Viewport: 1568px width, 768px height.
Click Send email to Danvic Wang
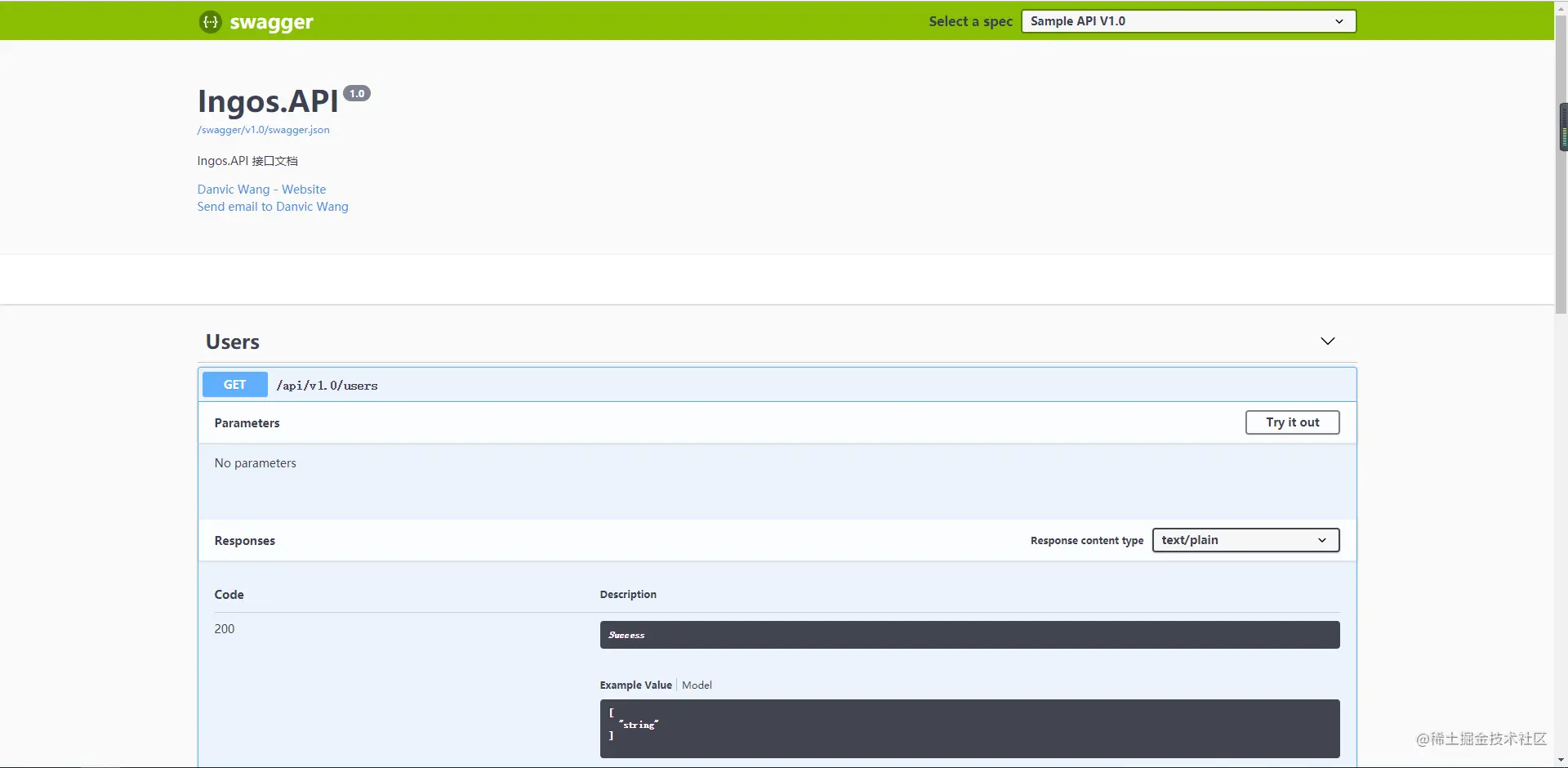pyautogui.click(x=273, y=207)
